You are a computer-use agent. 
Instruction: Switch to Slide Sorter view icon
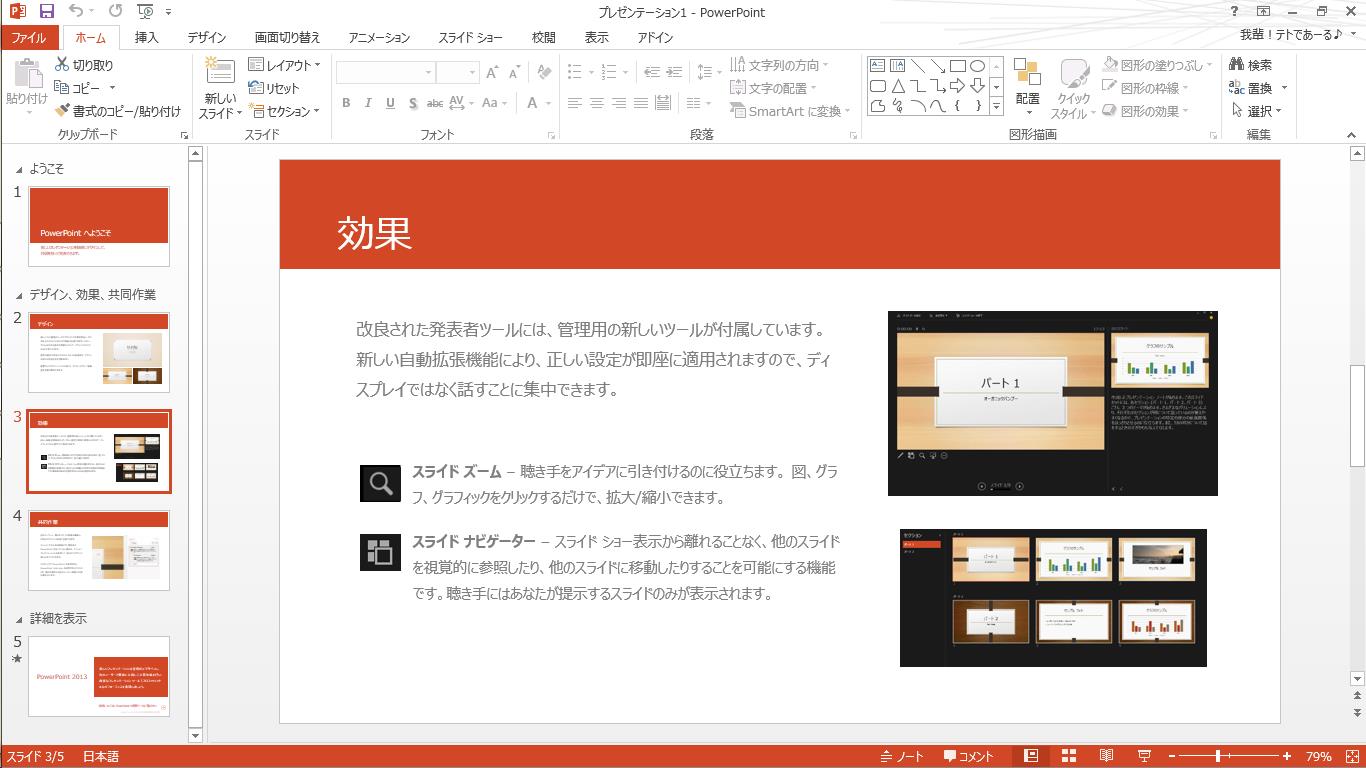(1068, 757)
